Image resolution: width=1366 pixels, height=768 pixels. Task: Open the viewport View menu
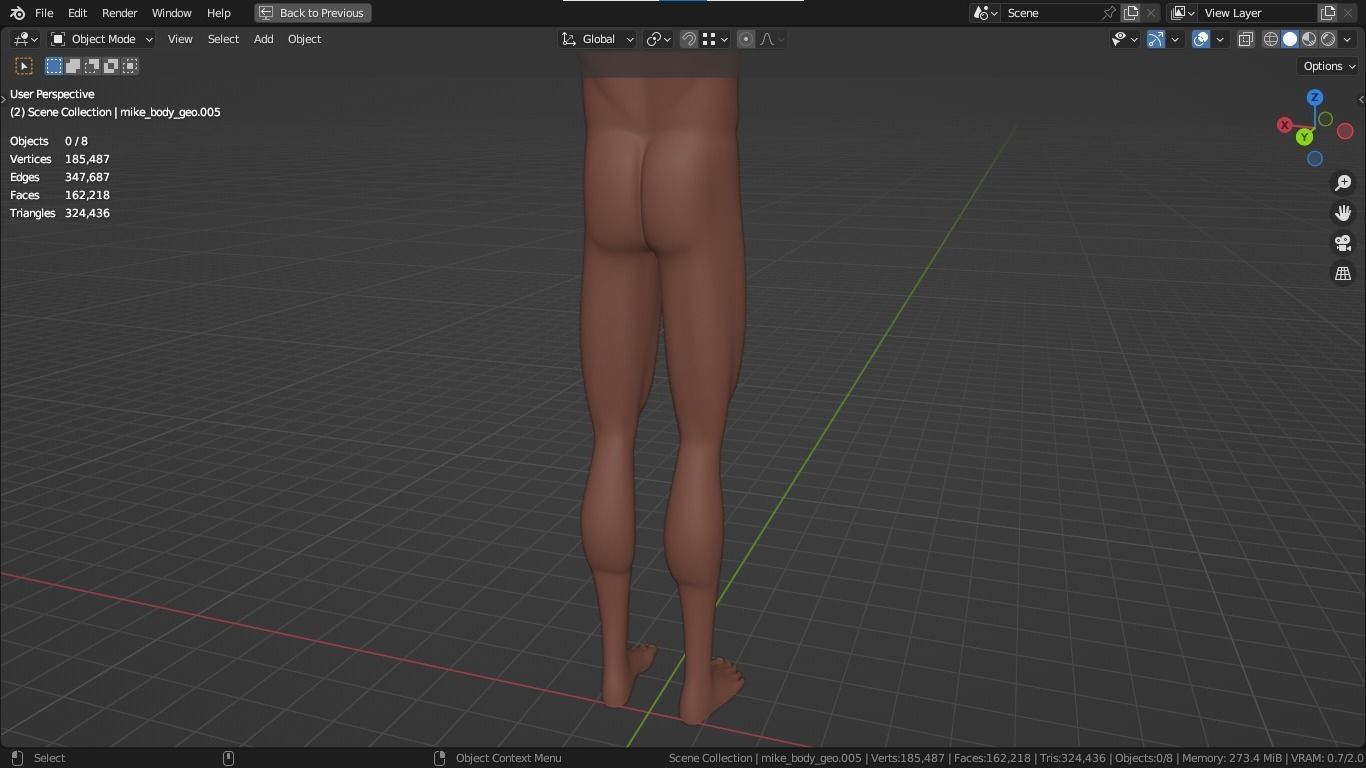click(x=180, y=39)
